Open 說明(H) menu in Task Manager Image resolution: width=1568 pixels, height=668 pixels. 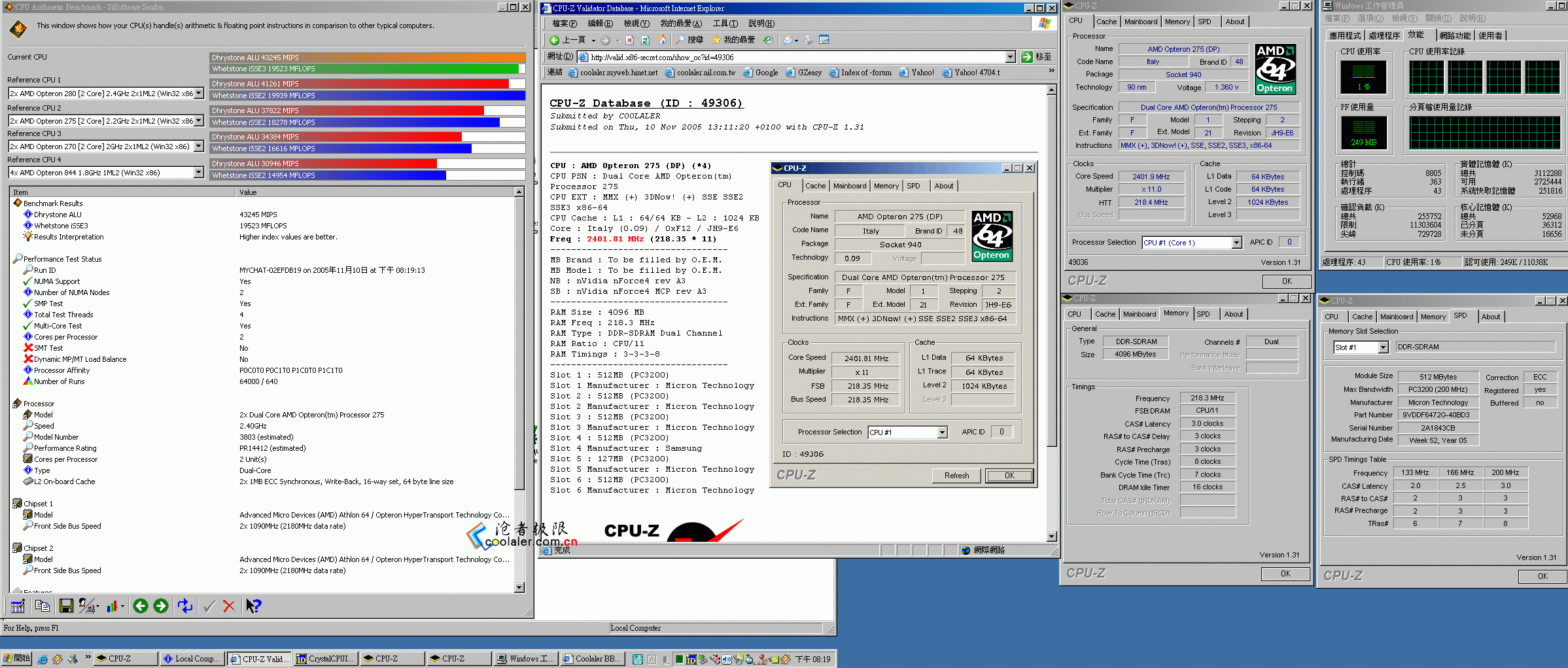(x=1472, y=18)
